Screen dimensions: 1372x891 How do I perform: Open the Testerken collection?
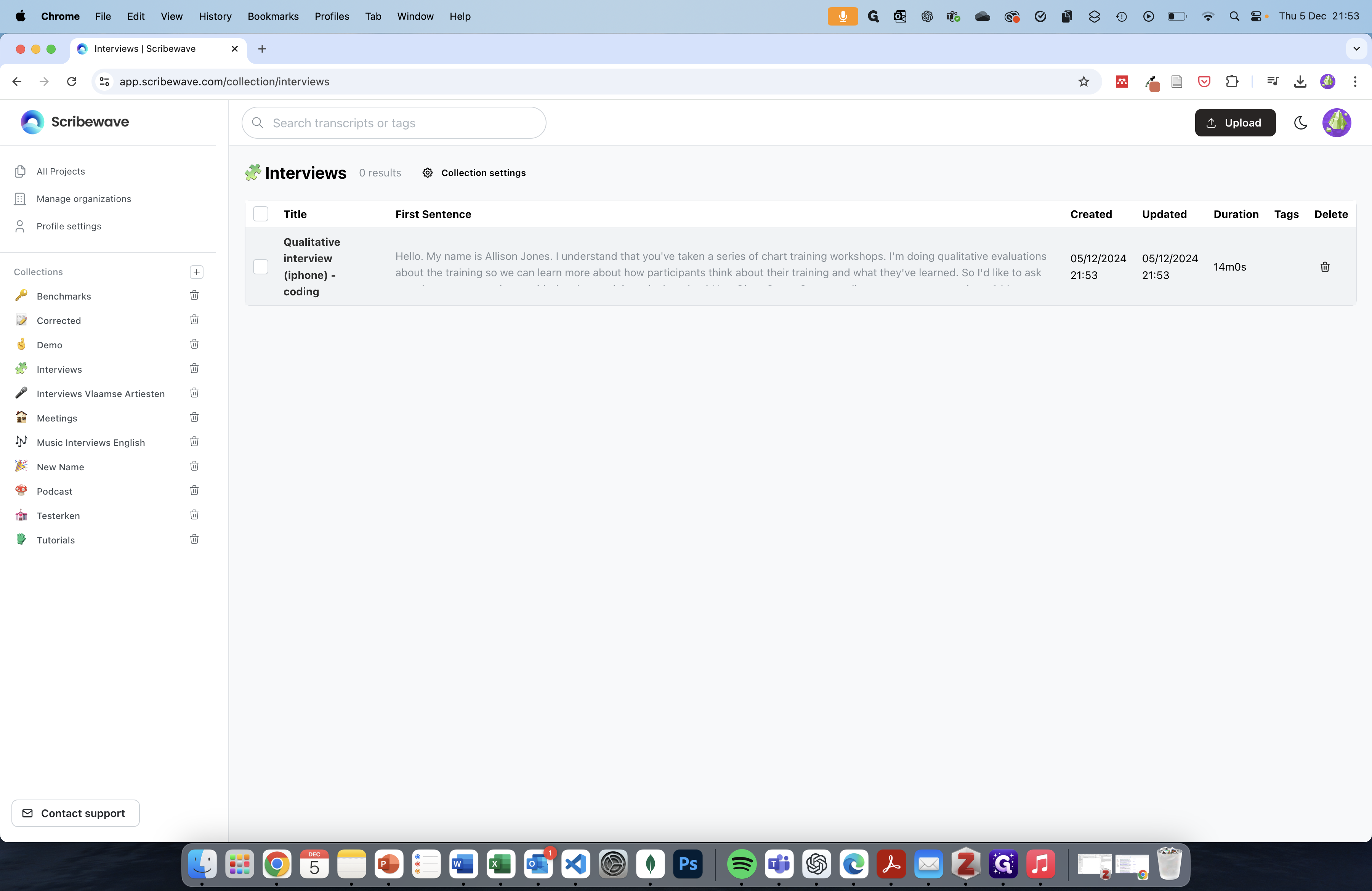pos(58,516)
